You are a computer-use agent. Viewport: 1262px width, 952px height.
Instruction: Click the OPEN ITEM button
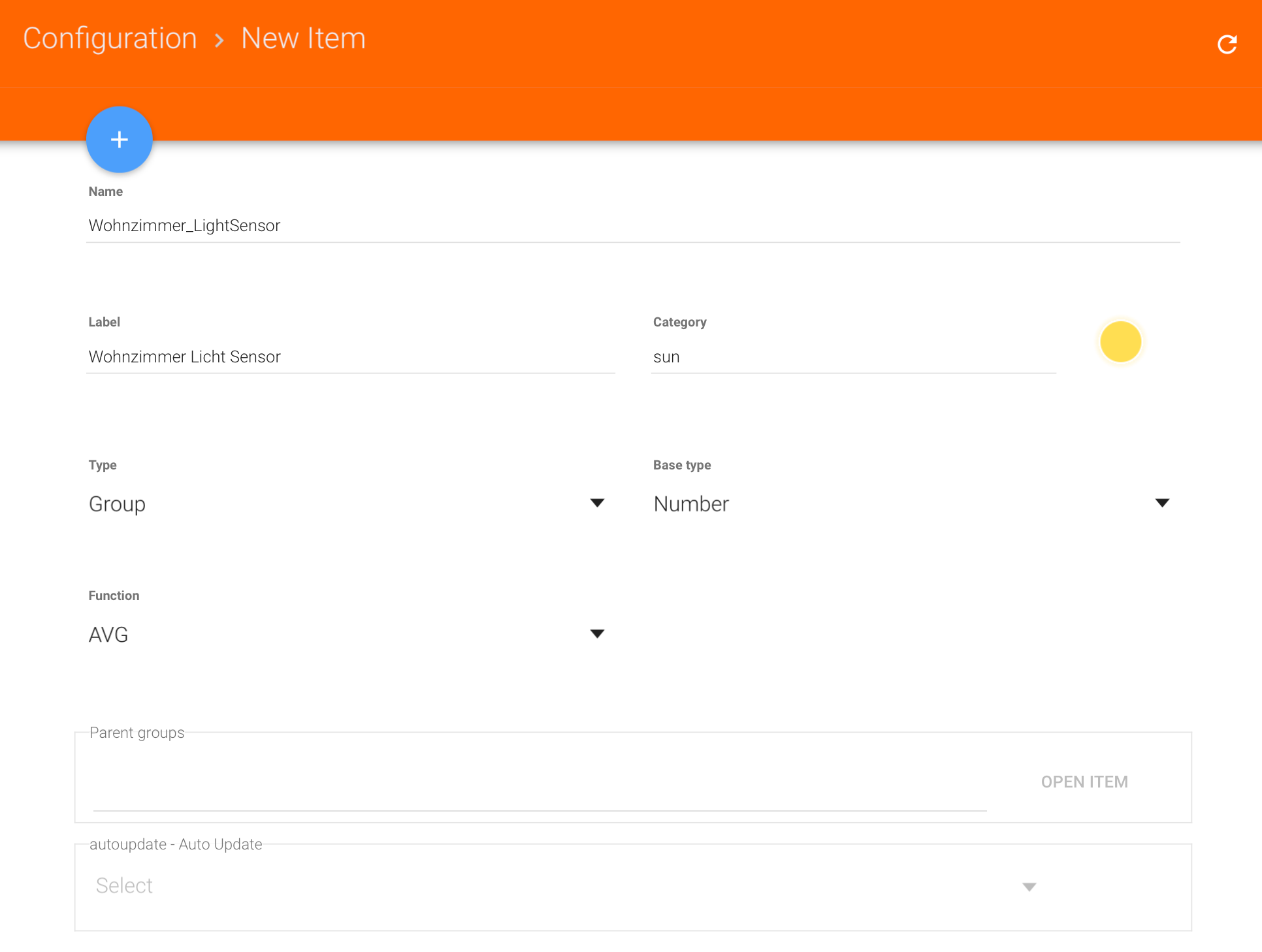pos(1084,782)
